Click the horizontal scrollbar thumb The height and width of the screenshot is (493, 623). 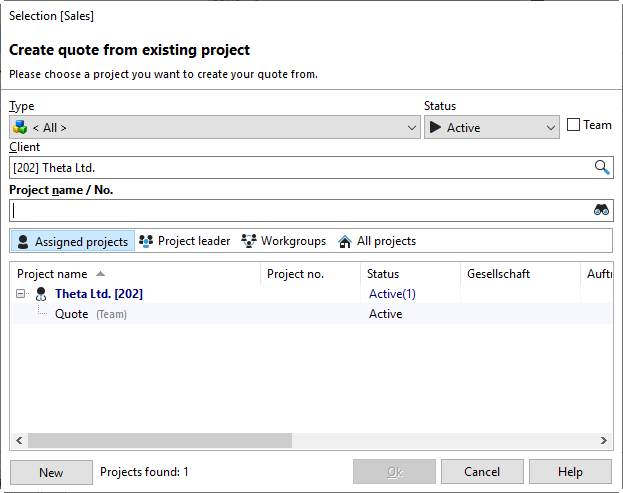coord(160,440)
